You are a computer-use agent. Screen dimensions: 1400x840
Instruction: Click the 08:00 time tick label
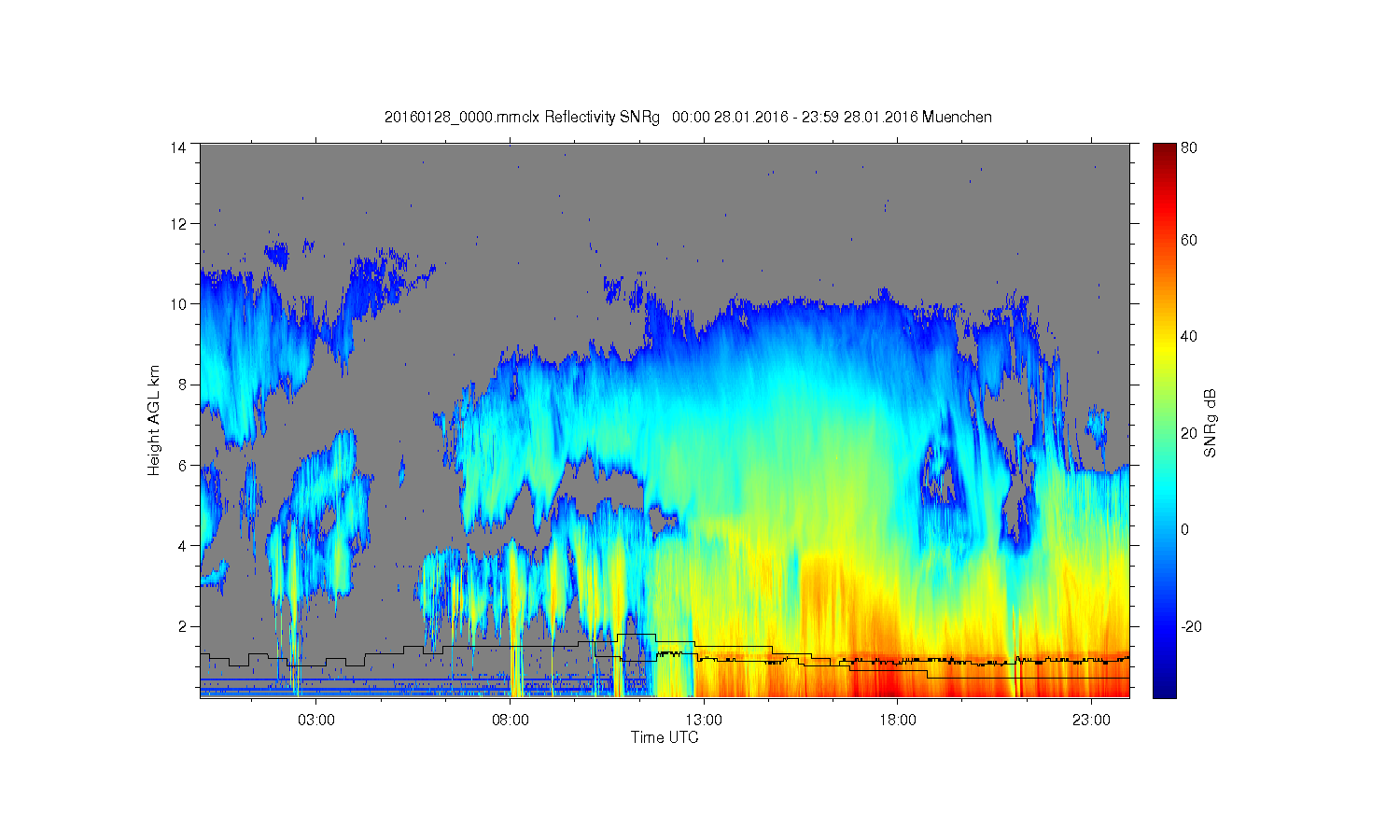[511, 720]
